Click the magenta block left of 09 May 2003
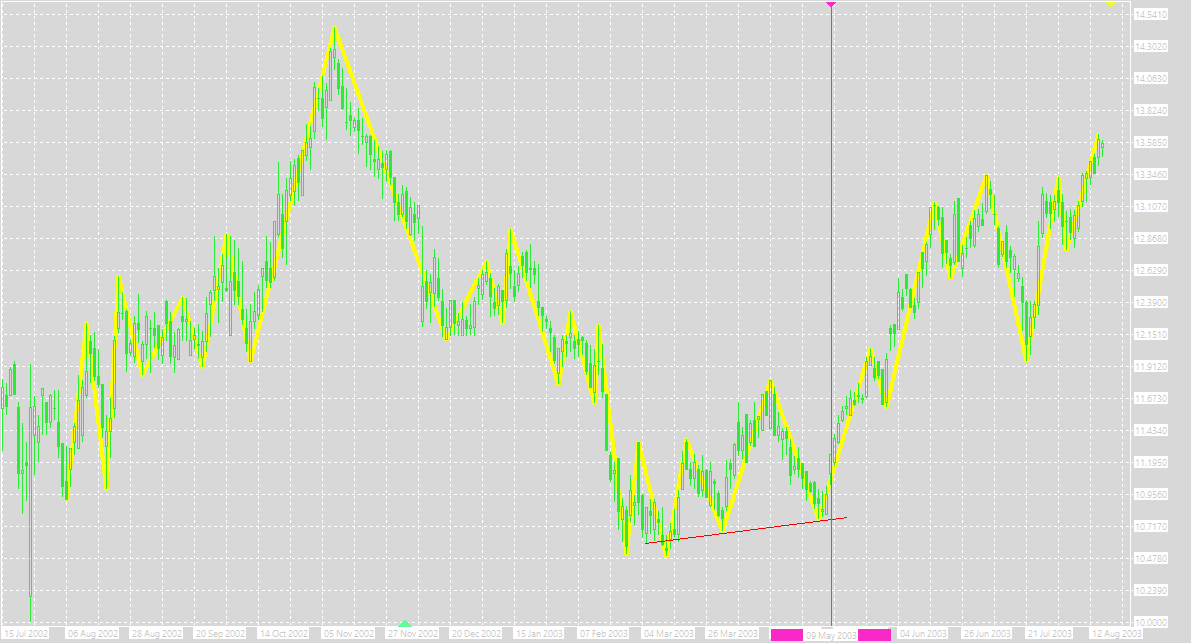 click(786, 635)
